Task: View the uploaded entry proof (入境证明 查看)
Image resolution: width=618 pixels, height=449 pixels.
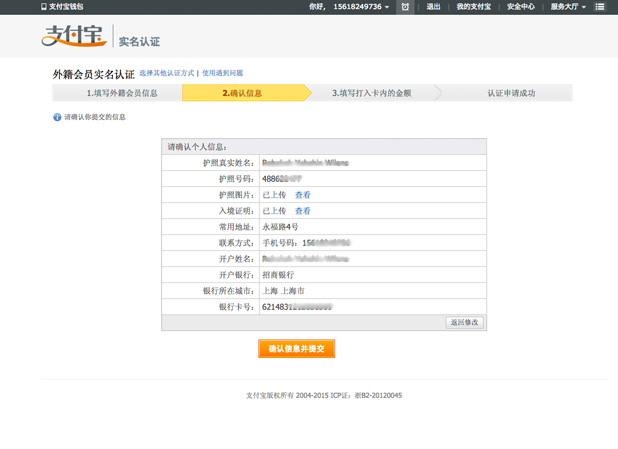Action: tap(303, 211)
